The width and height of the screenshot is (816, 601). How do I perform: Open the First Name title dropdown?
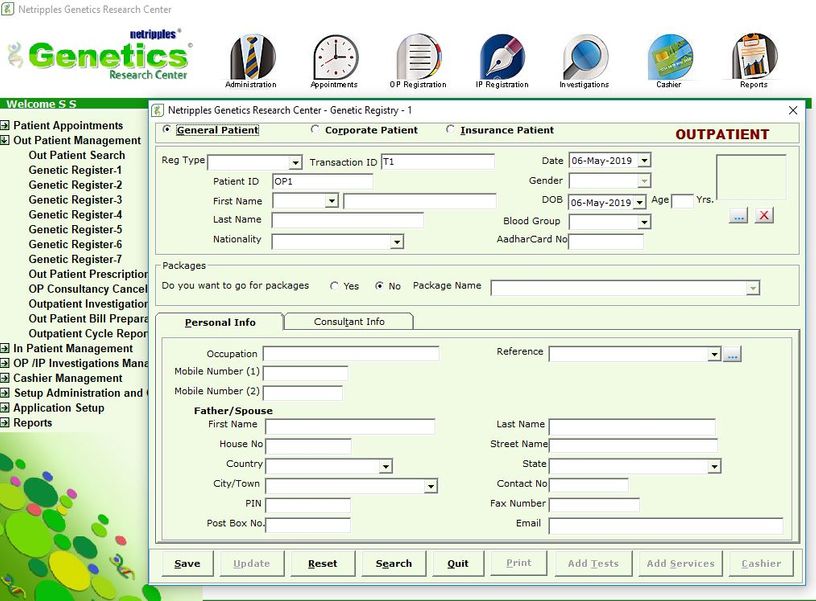[x=332, y=201]
